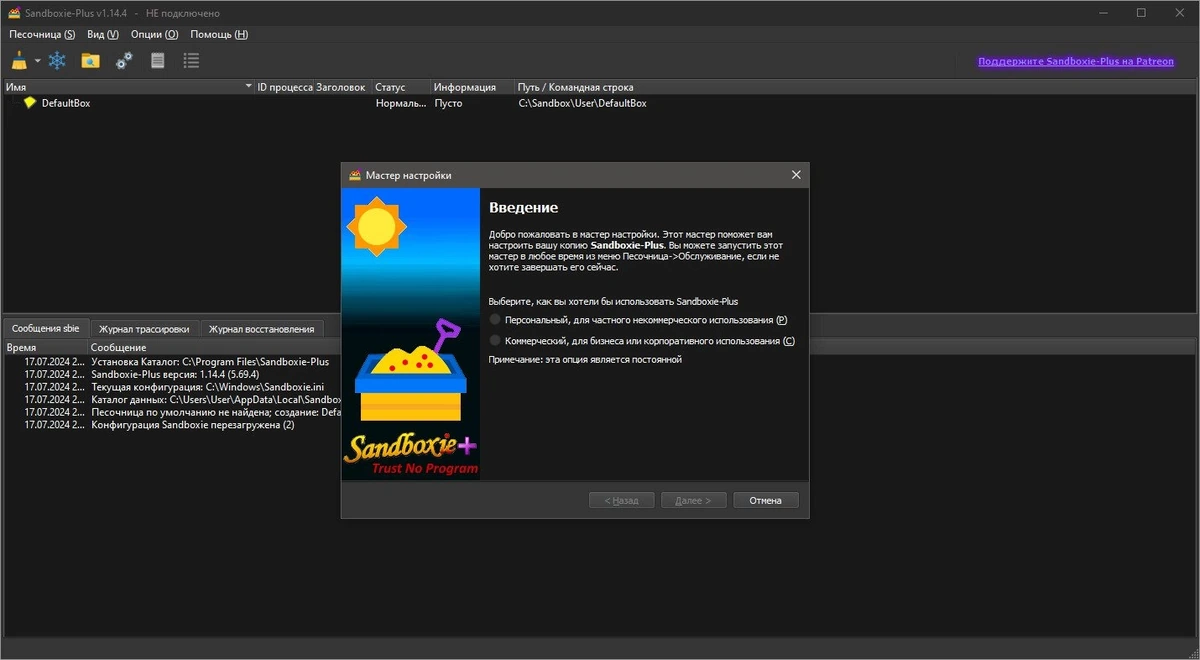
Task: Click the snowflake toolbar icon
Action: coord(58,61)
